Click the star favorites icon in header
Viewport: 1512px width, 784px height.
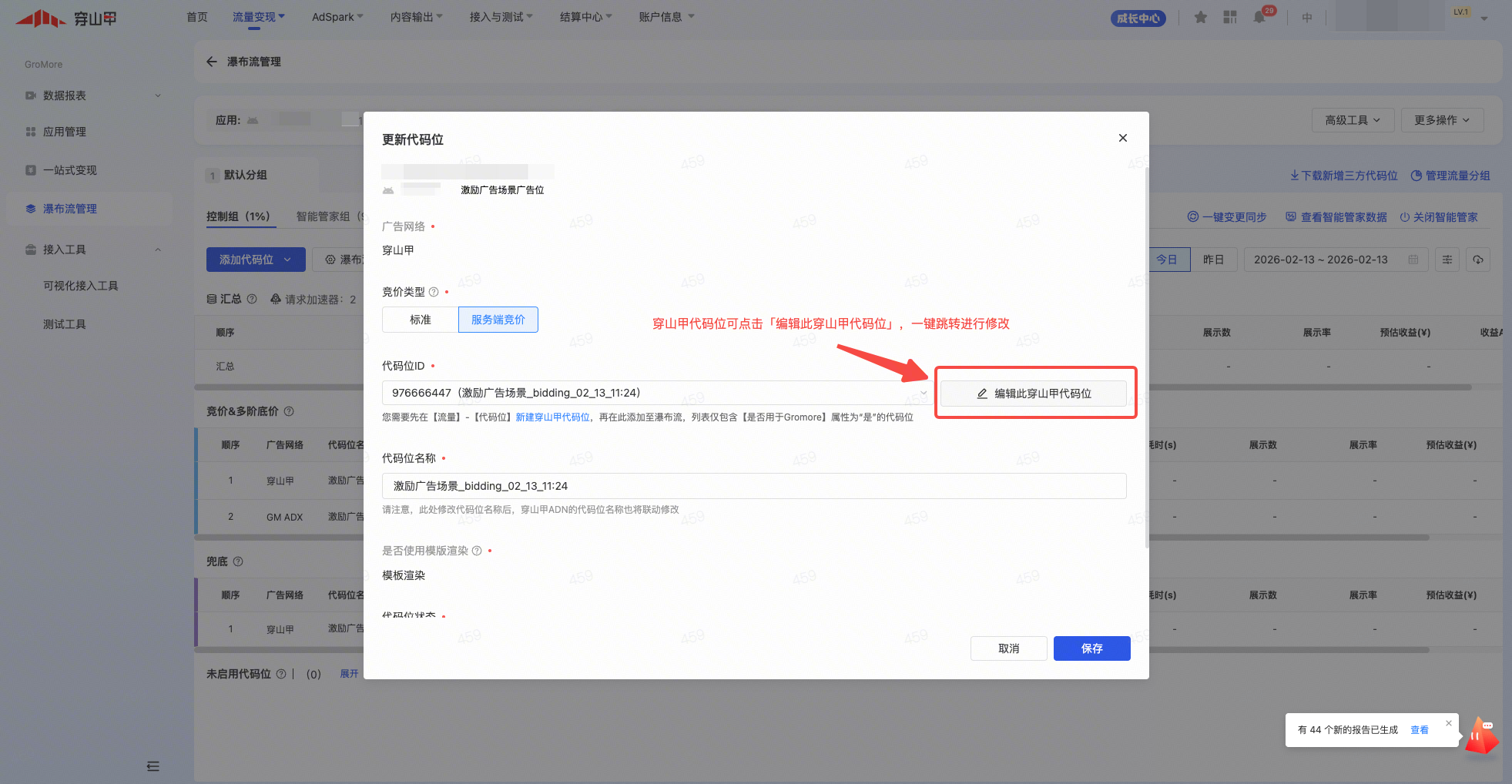tap(1200, 17)
